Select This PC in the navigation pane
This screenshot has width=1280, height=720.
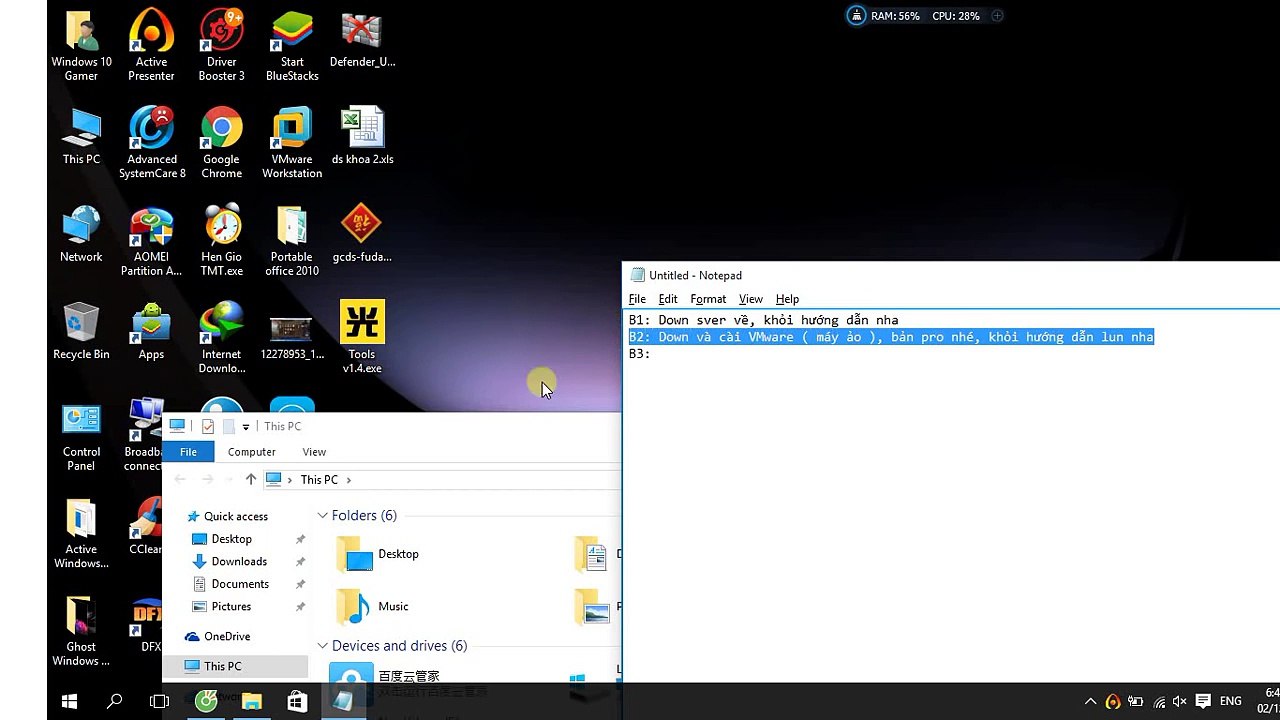(236, 666)
